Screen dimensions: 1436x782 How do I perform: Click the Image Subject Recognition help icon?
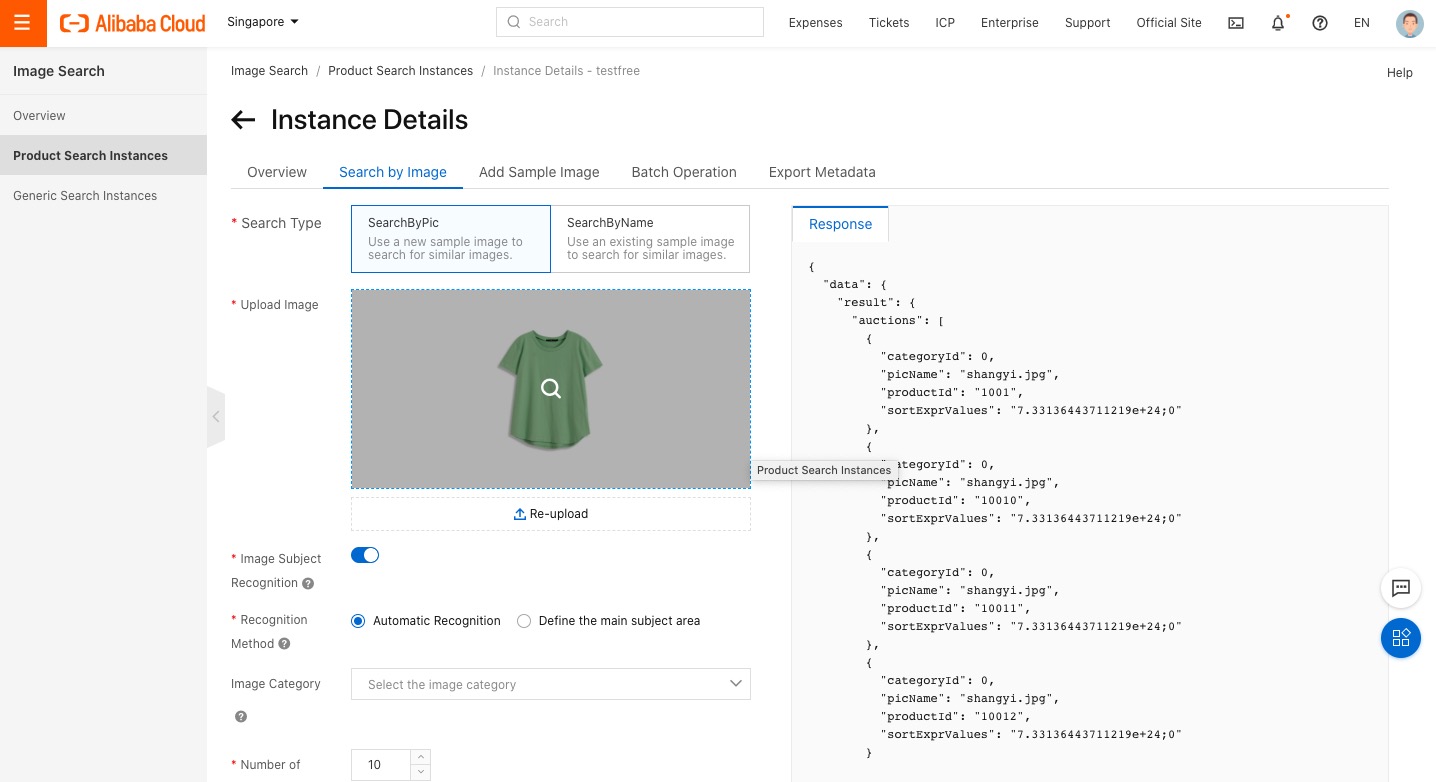pos(308,584)
